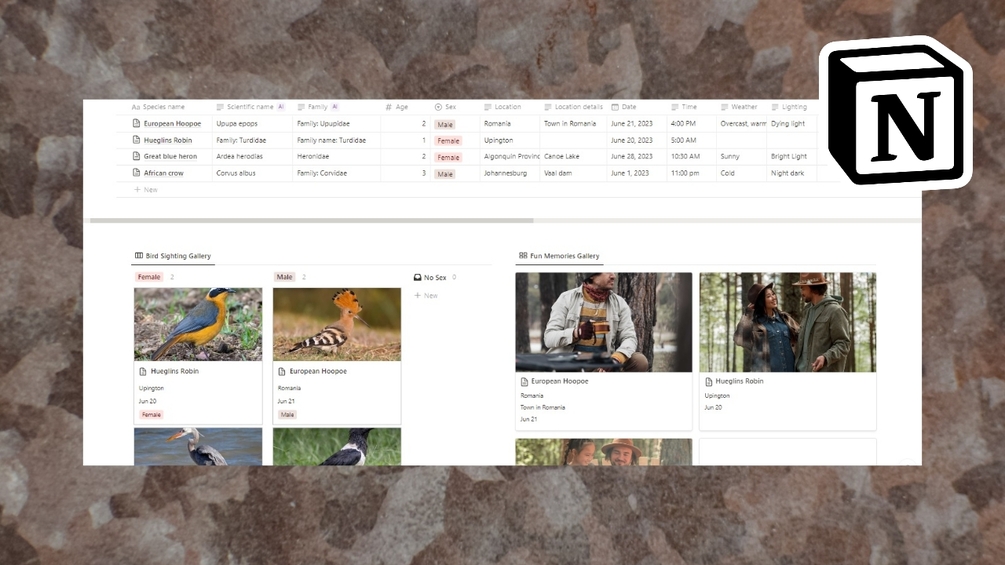Image resolution: width=1005 pixels, height=565 pixels.
Task: Open the man-with-mug photo in Fun Memories
Action: click(604, 322)
